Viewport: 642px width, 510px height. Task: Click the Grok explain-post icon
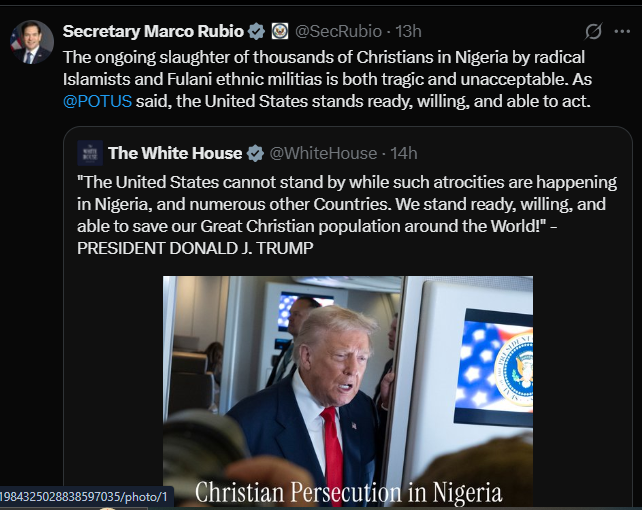point(593,32)
